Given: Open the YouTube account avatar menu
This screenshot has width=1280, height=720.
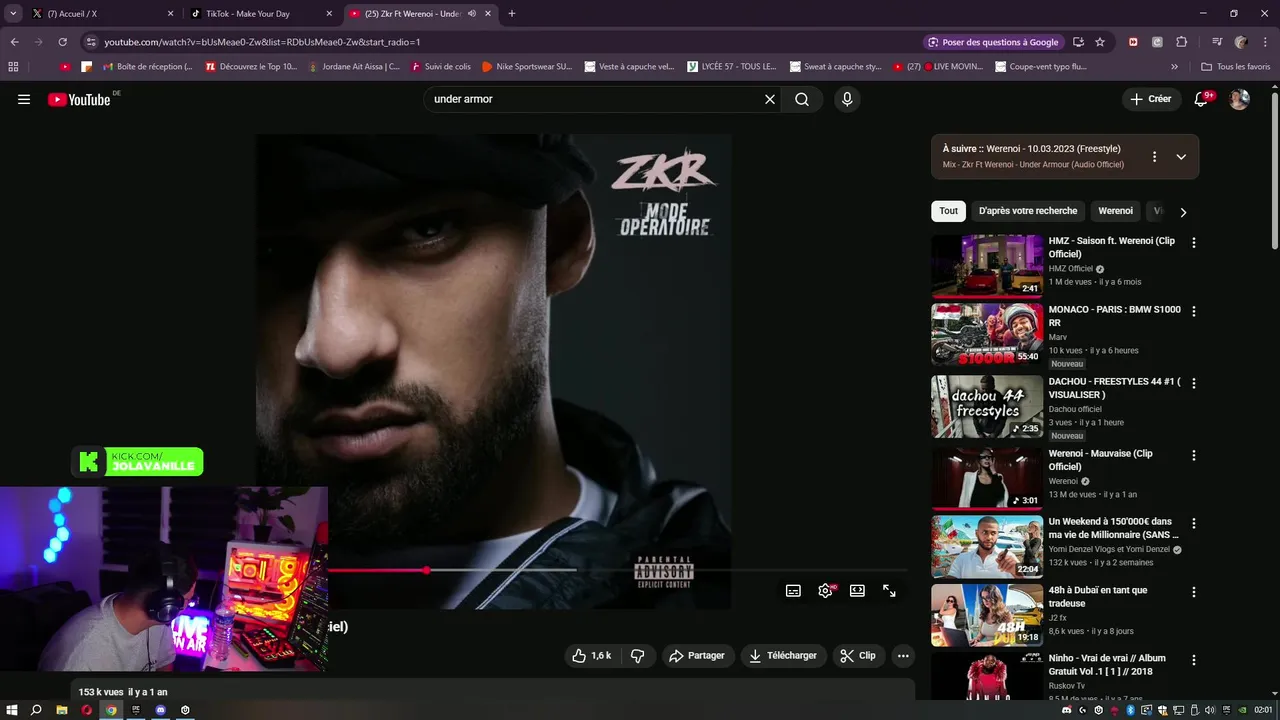Looking at the screenshot, I should (1239, 99).
